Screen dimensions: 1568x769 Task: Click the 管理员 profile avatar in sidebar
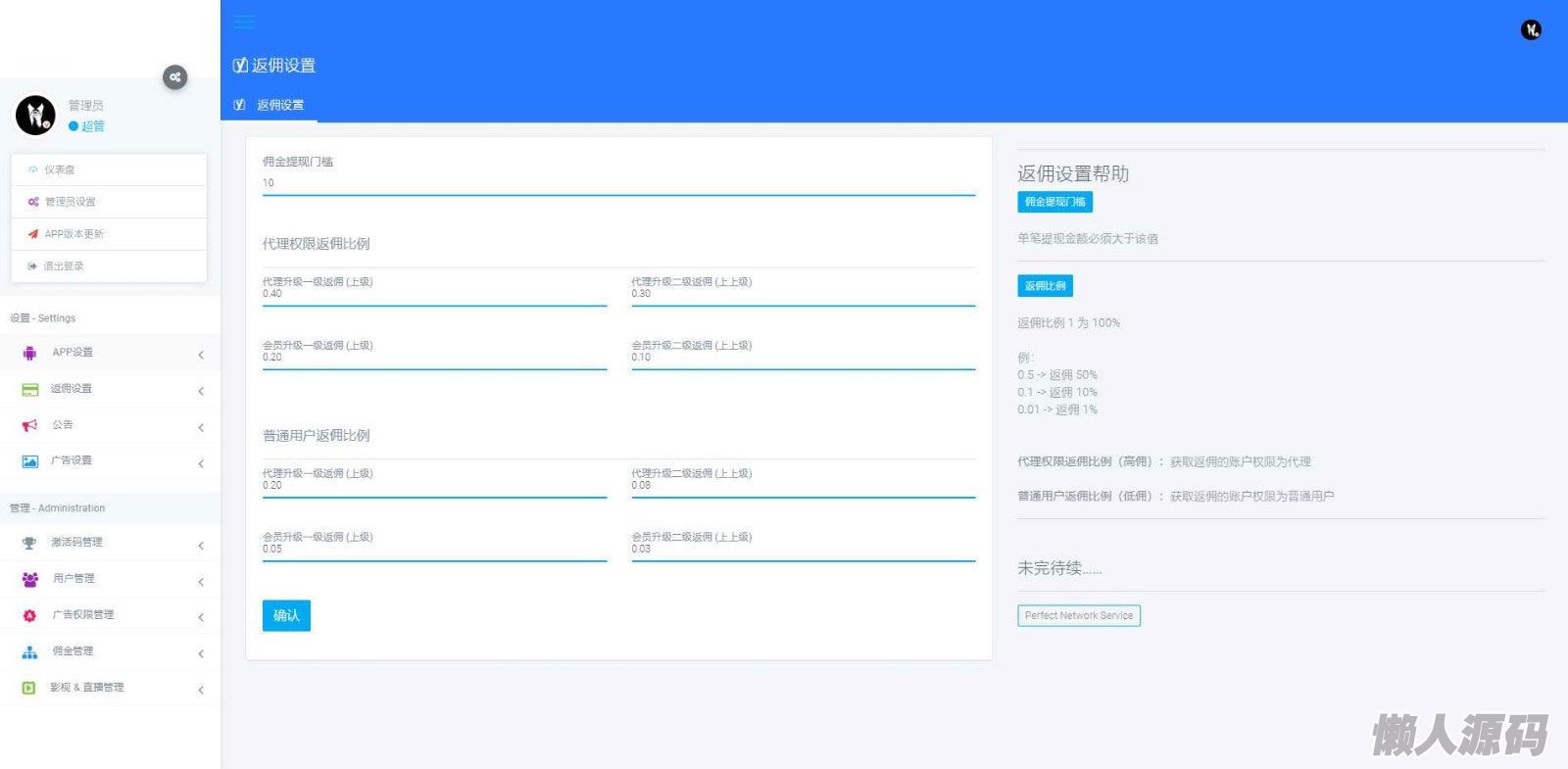point(35,116)
